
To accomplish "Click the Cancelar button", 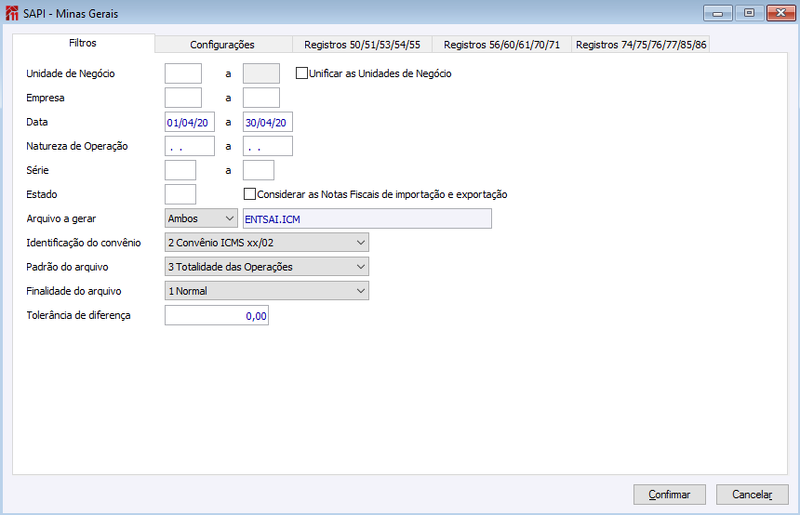I will click(752, 494).
